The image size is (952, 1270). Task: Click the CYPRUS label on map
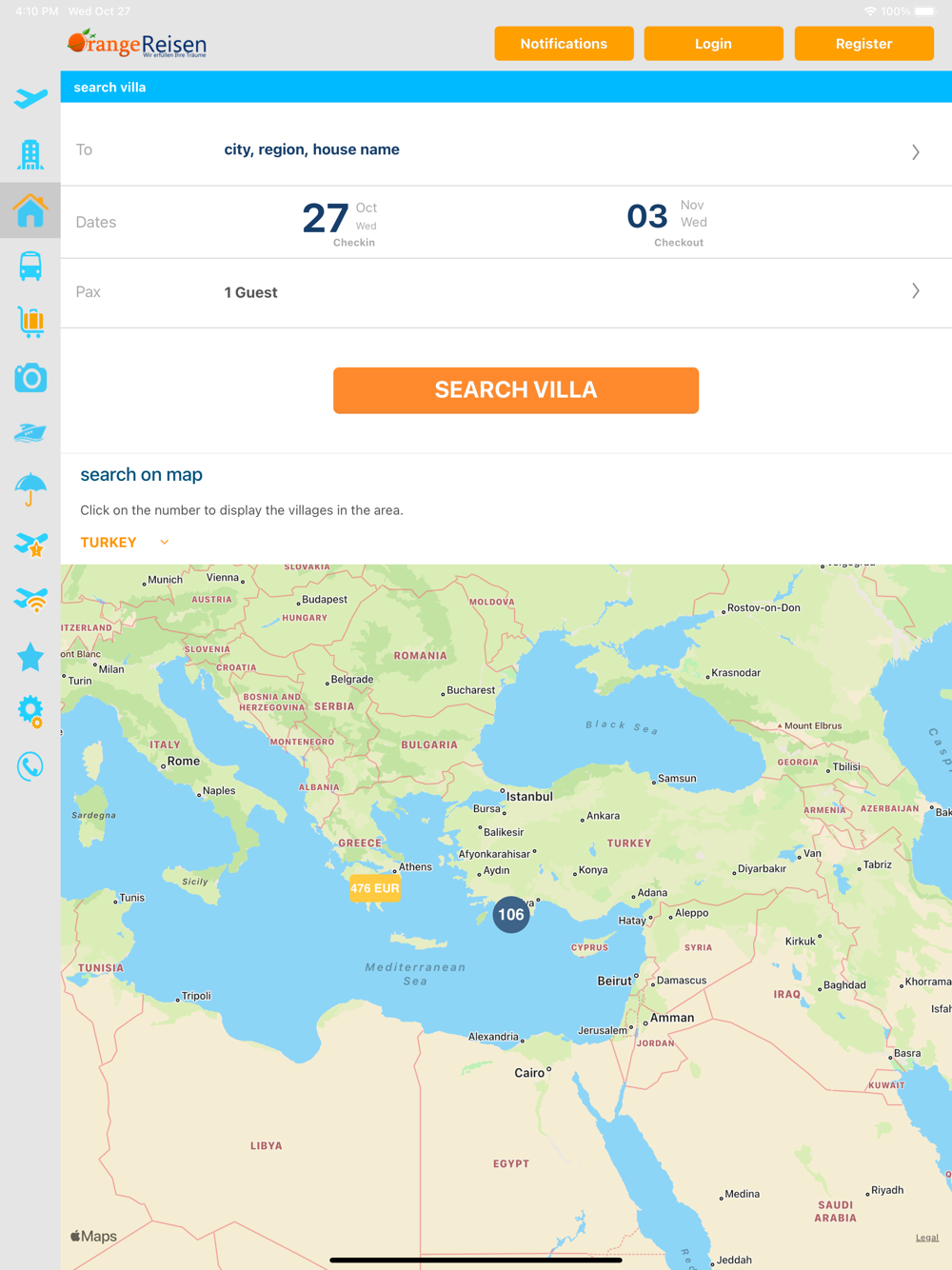[x=589, y=948]
